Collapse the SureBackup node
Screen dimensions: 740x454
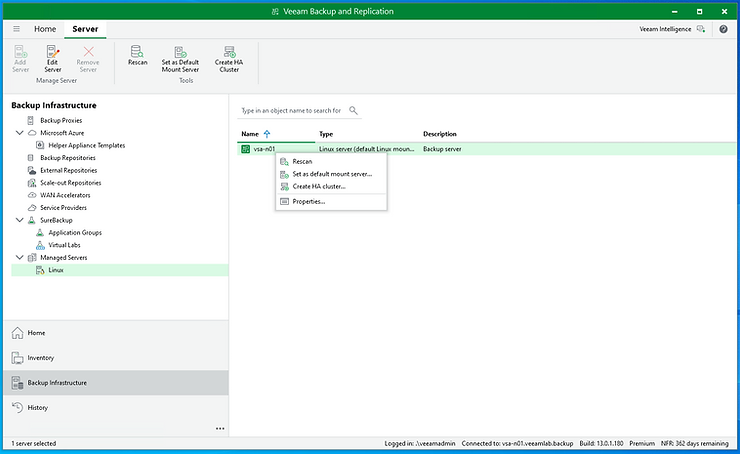(x=19, y=220)
